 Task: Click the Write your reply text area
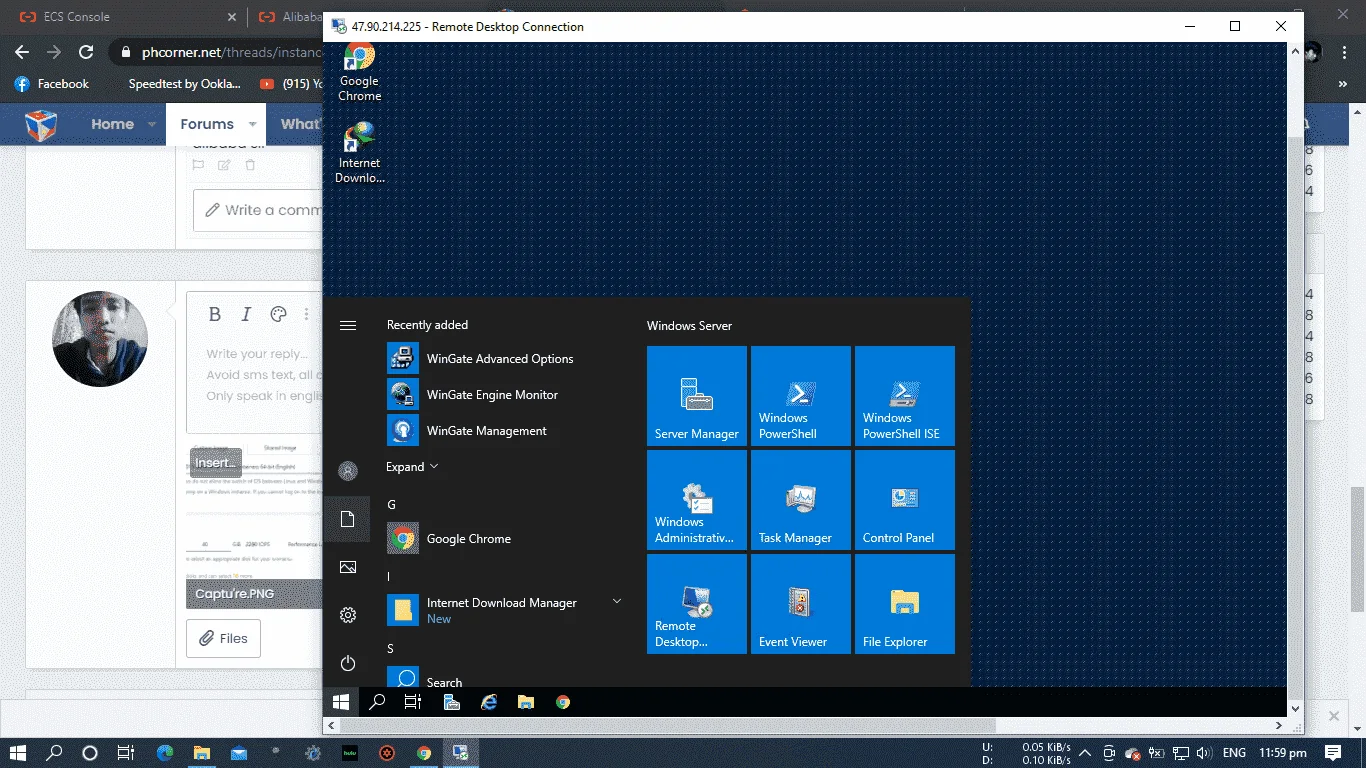(255, 374)
